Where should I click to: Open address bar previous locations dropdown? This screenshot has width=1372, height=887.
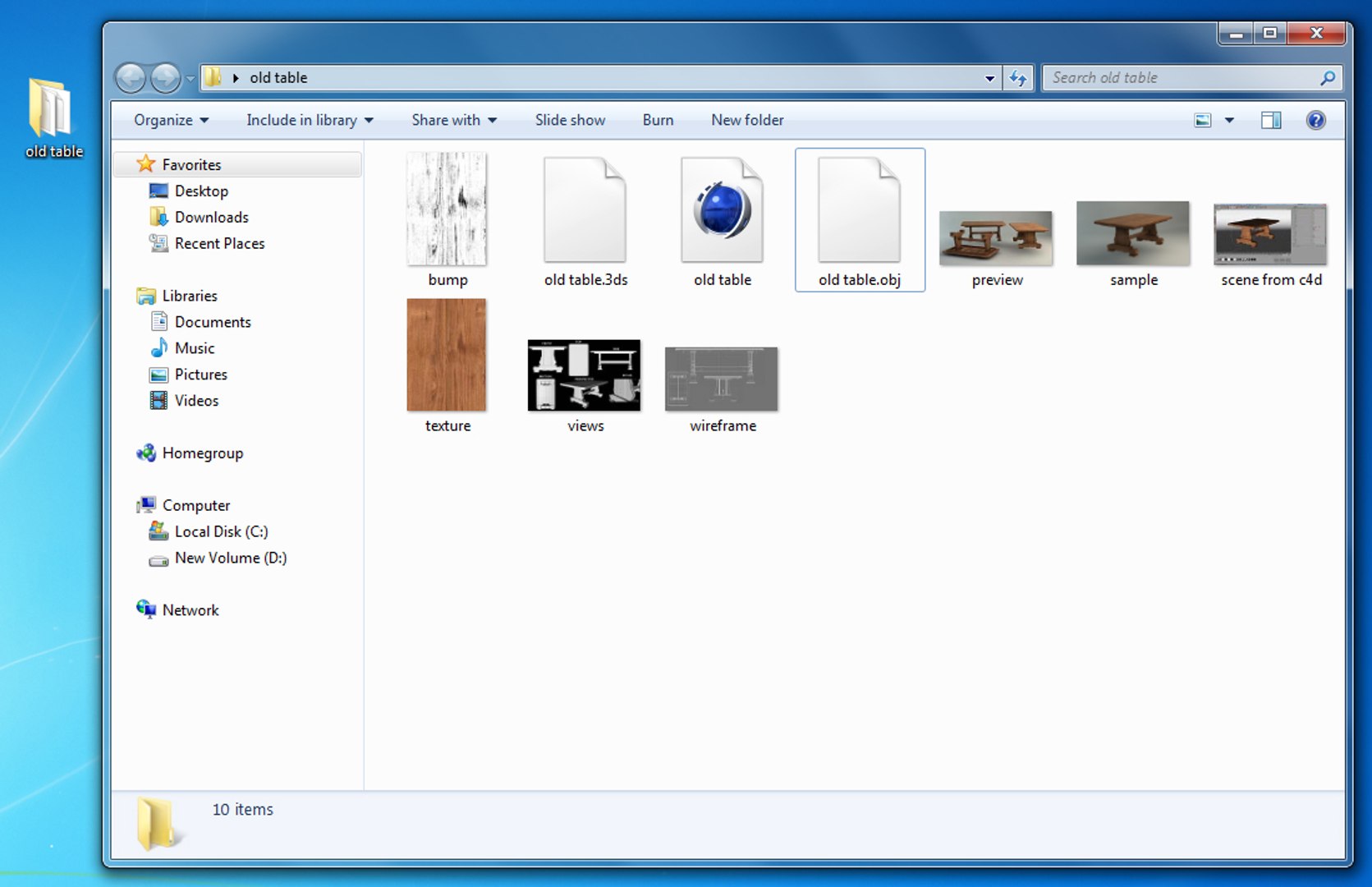coord(989,78)
